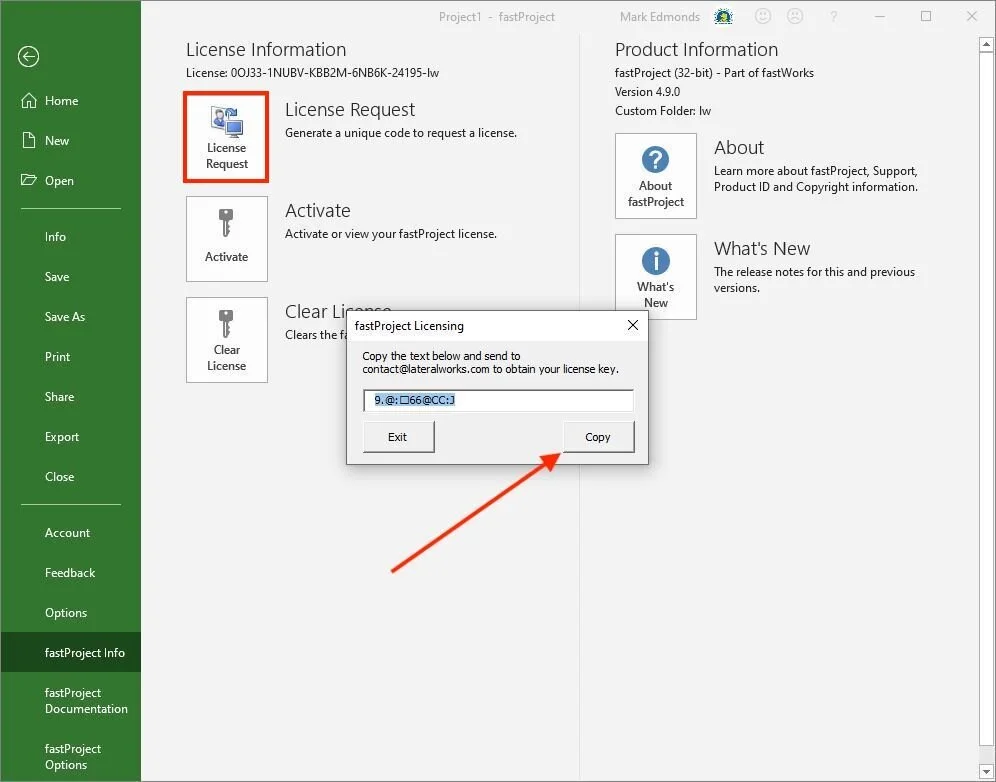Click "fastProject (32-bit) - Part of fastWorks" text
This screenshot has width=996, height=782.
pos(714,72)
